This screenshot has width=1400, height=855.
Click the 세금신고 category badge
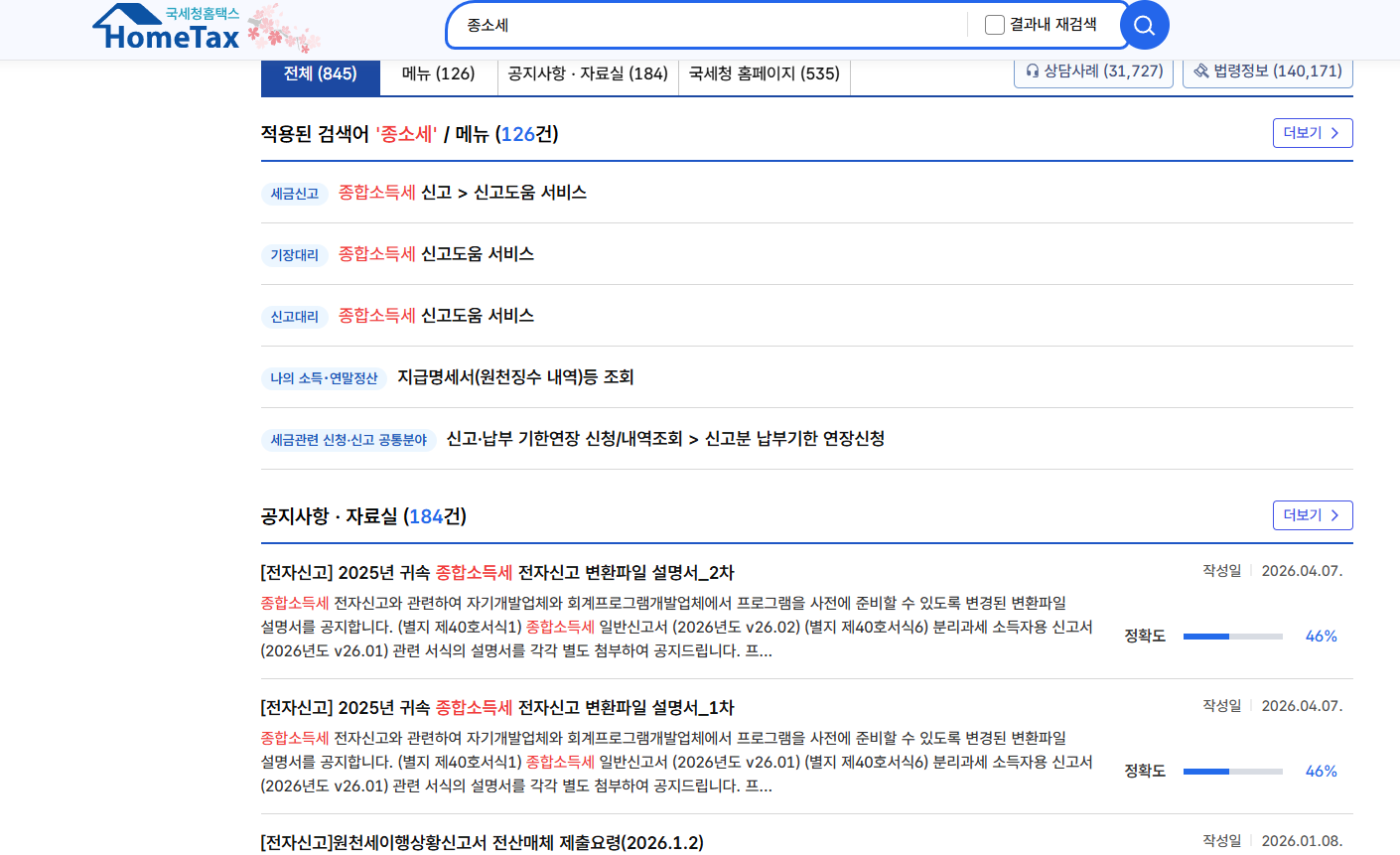295,194
